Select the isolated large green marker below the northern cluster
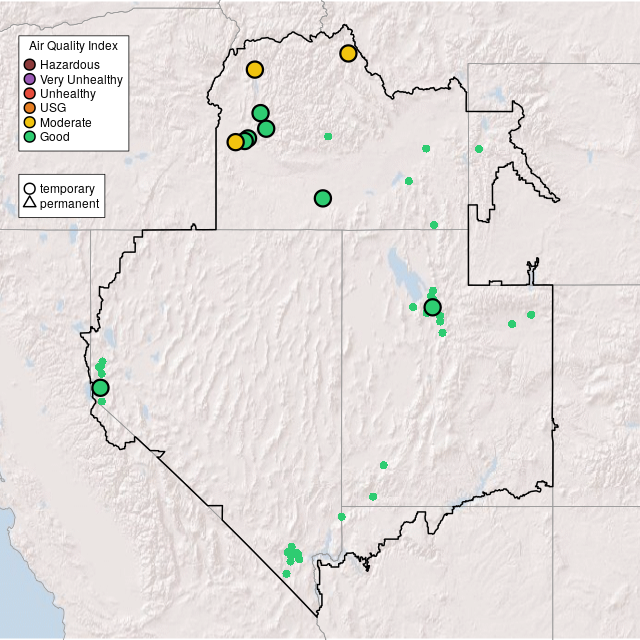This screenshot has width=640, height=640. tap(322, 198)
